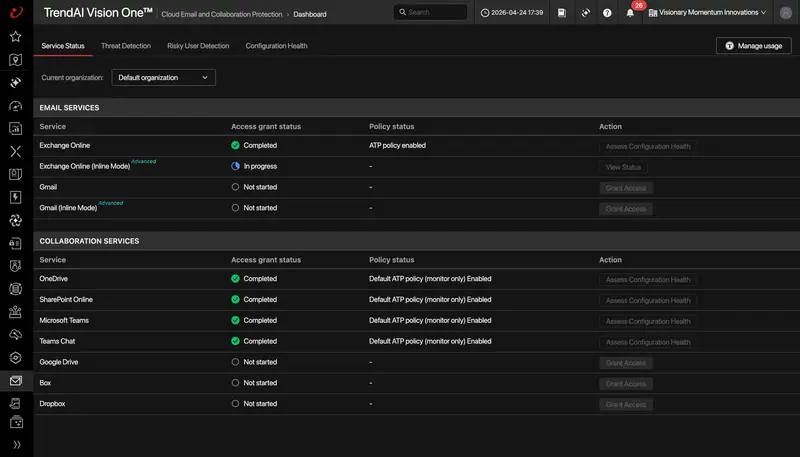Open the gauge dashboard sidebar icon
The image size is (800, 457).
click(16, 106)
